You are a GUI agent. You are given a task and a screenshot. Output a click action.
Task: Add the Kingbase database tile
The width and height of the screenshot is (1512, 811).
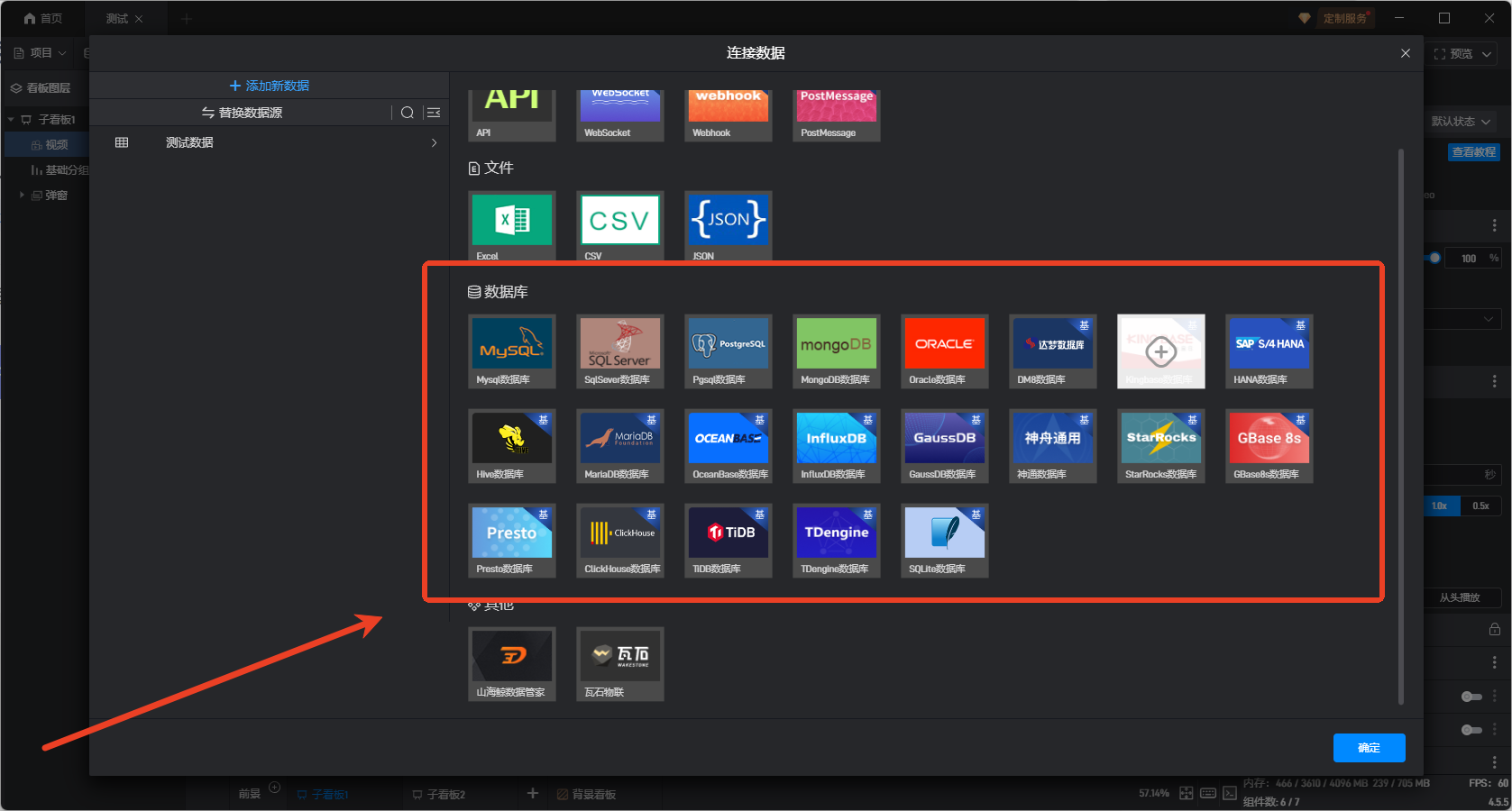click(1161, 351)
